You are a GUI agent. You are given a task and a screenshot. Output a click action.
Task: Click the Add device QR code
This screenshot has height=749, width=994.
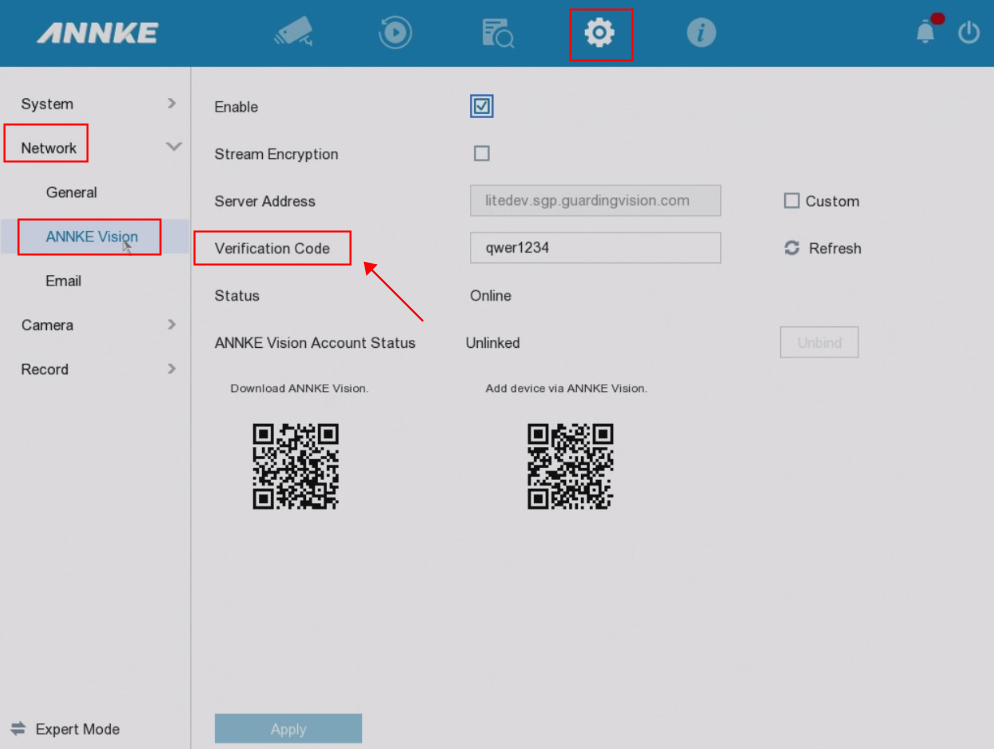[570, 466]
